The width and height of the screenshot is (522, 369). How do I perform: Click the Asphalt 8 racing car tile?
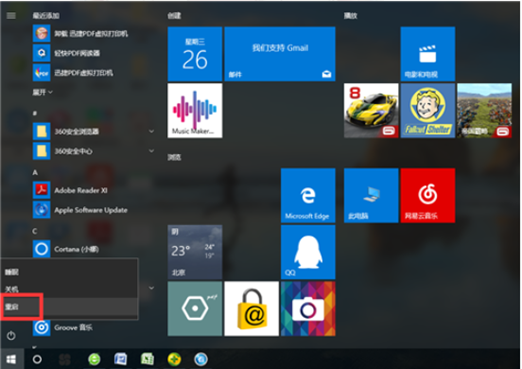tap(371, 110)
